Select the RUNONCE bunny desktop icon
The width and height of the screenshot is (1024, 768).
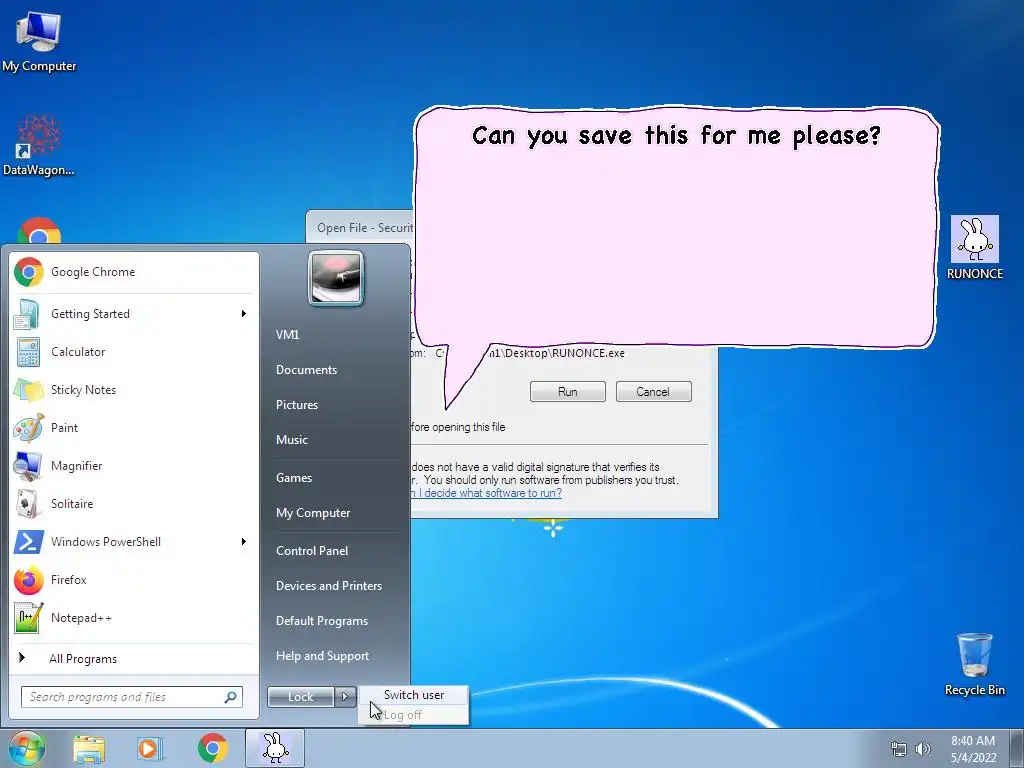pyautogui.click(x=974, y=248)
